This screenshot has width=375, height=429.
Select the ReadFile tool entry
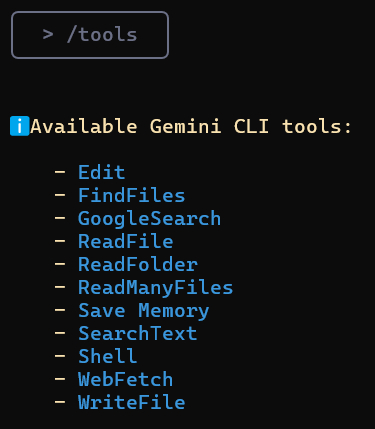pyautogui.click(x=125, y=241)
